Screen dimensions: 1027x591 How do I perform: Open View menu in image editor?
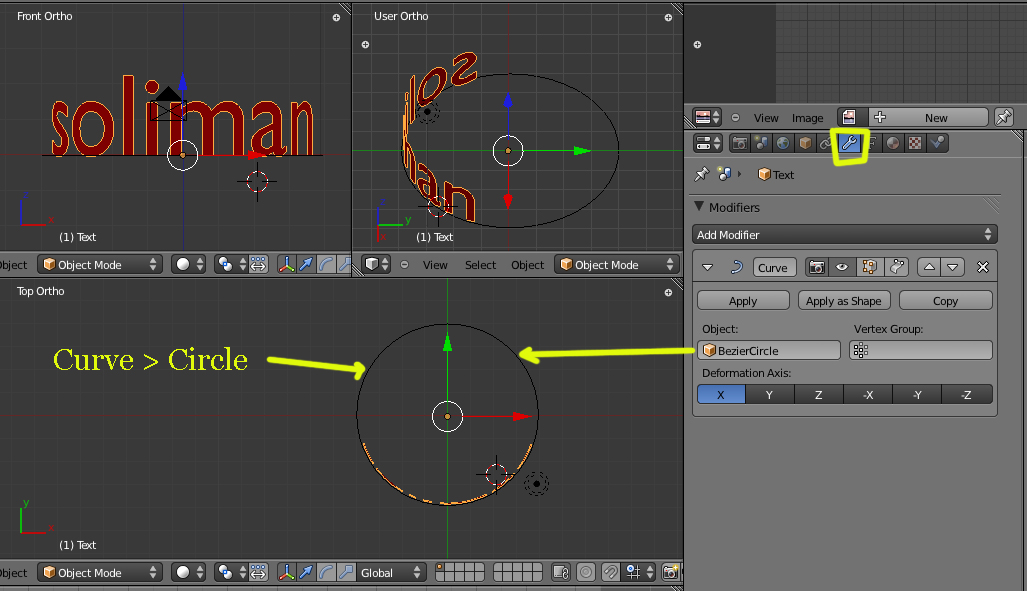[766, 118]
